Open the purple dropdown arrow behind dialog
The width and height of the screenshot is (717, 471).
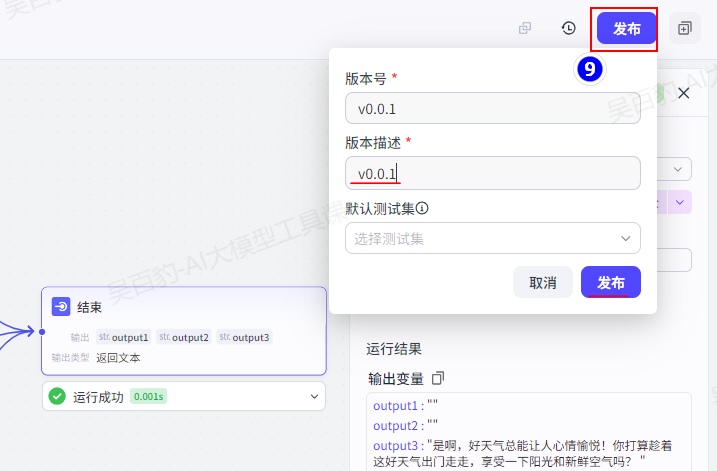[682, 203]
